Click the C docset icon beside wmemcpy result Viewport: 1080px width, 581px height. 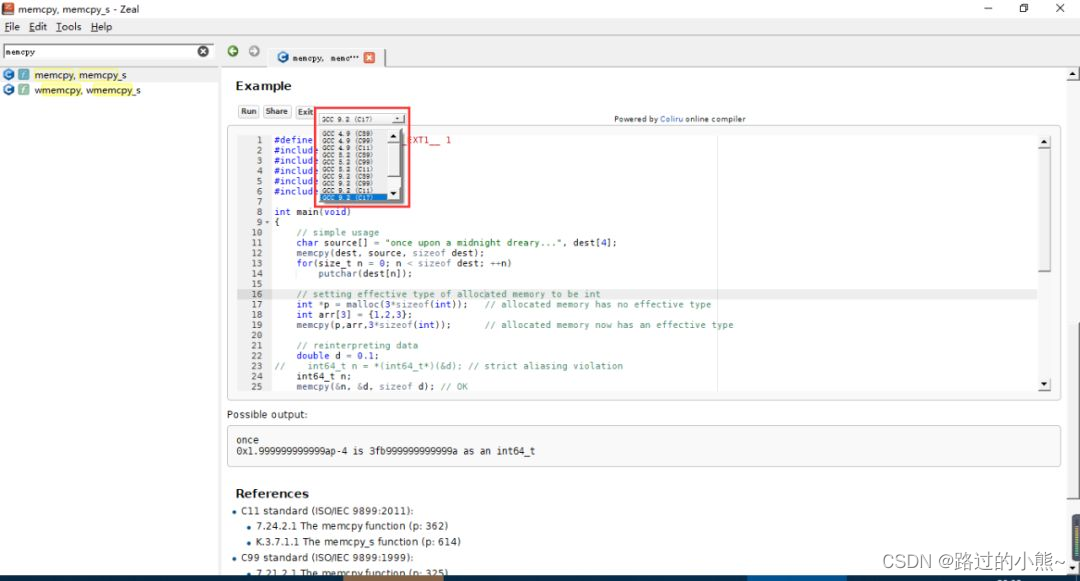click(9, 90)
